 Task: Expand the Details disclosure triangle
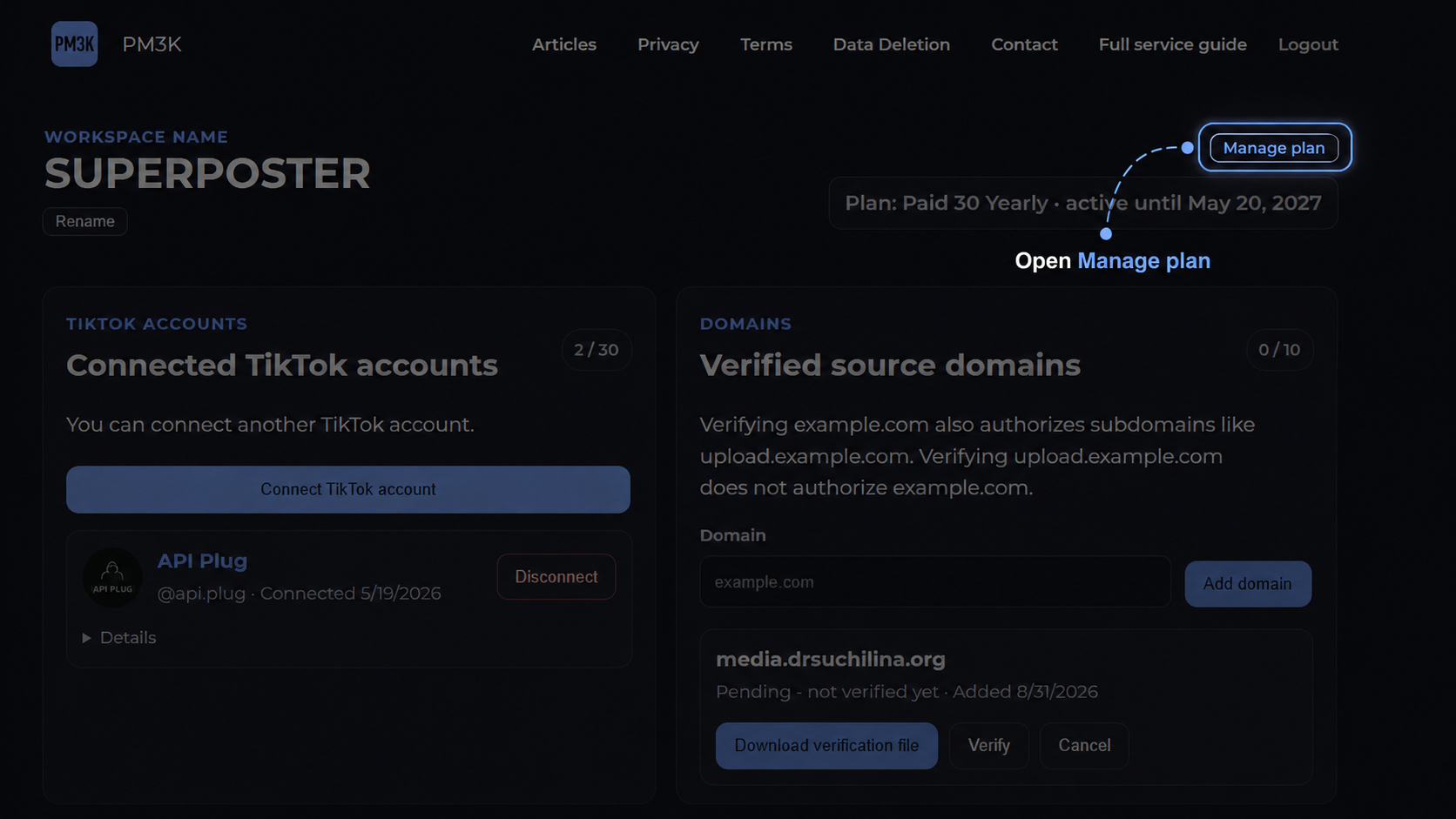pyautogui.click(x=86, y=638)
